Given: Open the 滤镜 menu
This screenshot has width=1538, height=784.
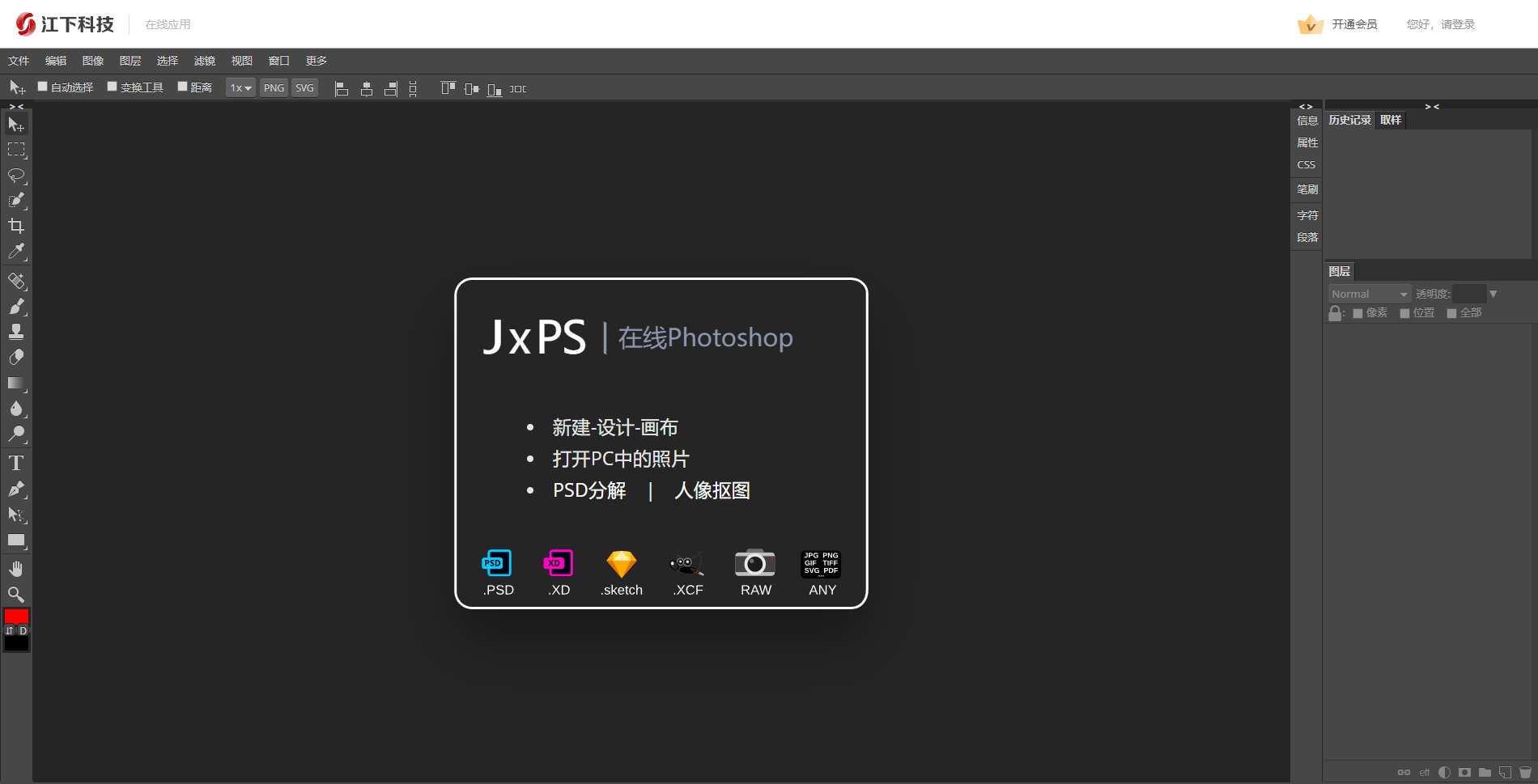Looking at the screenshot, I should pyautogui.click(x=205, y=61).
